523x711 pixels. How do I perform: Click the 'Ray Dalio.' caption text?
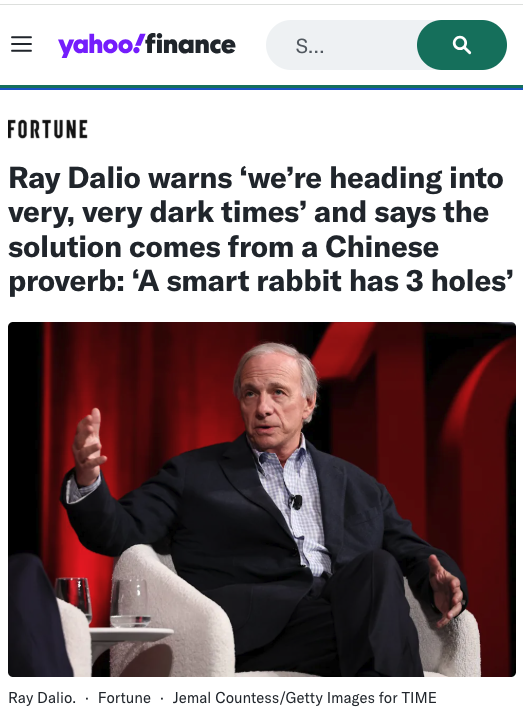tap(42, 697)
